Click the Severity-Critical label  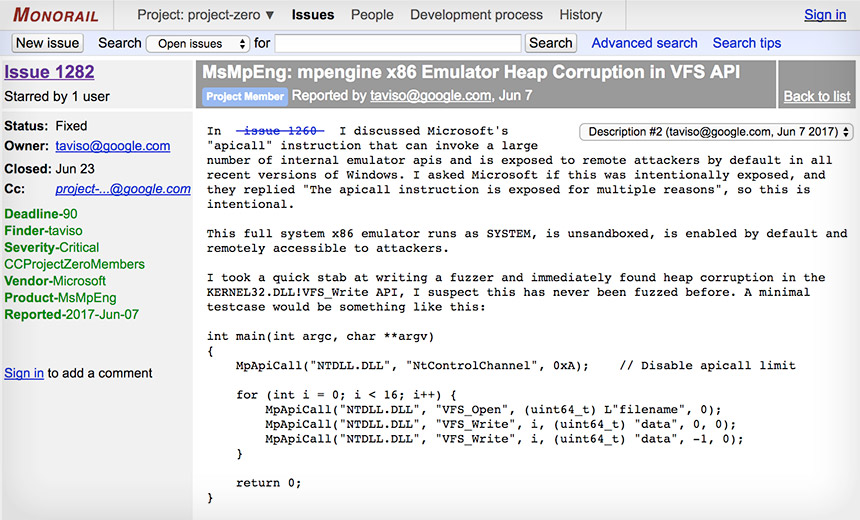pyautogui.click(x=52, y=247)
